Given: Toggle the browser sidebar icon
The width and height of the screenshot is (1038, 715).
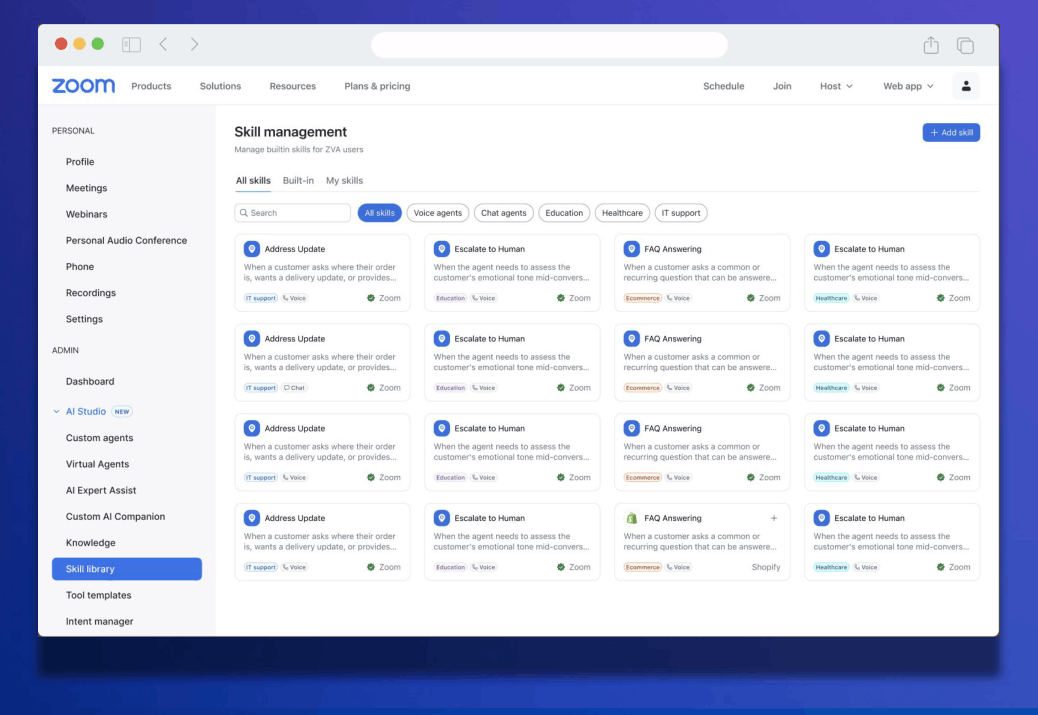Looking at the screenshot, I should point(131,44).
